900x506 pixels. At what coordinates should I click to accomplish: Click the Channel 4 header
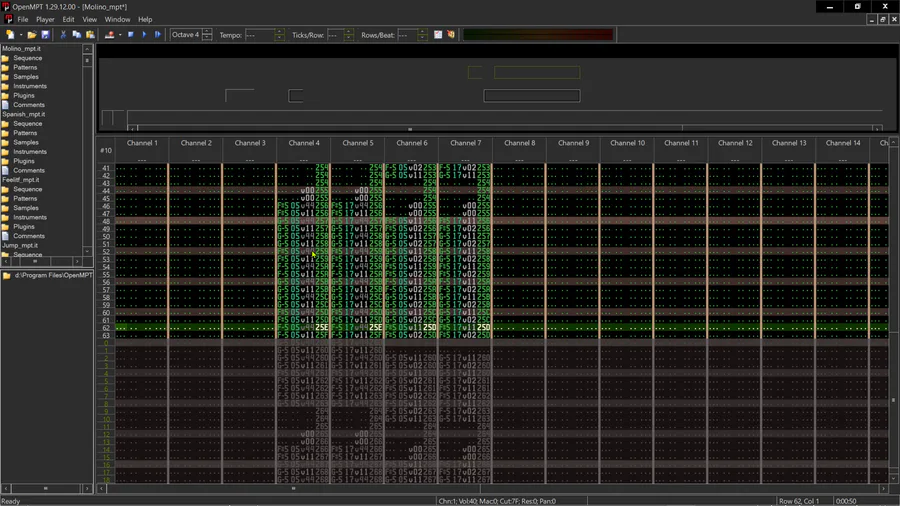point(304,143)
